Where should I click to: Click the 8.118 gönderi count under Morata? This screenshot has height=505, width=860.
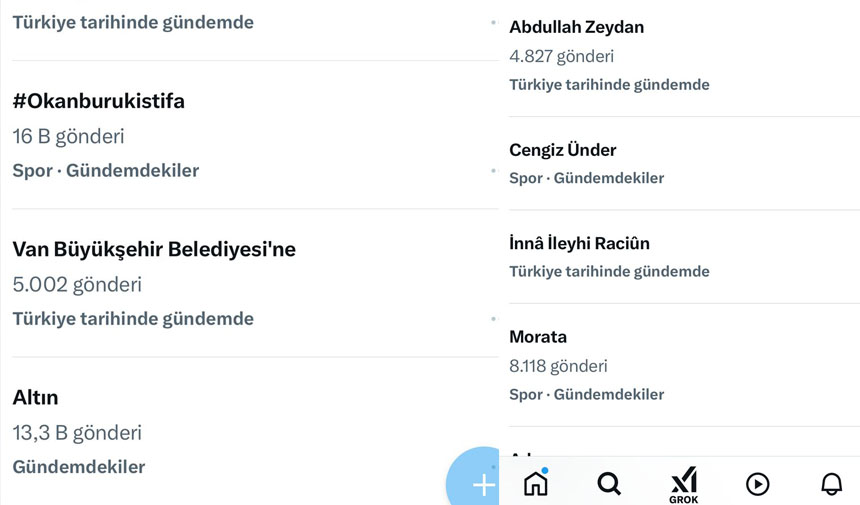tap(558, 366)
